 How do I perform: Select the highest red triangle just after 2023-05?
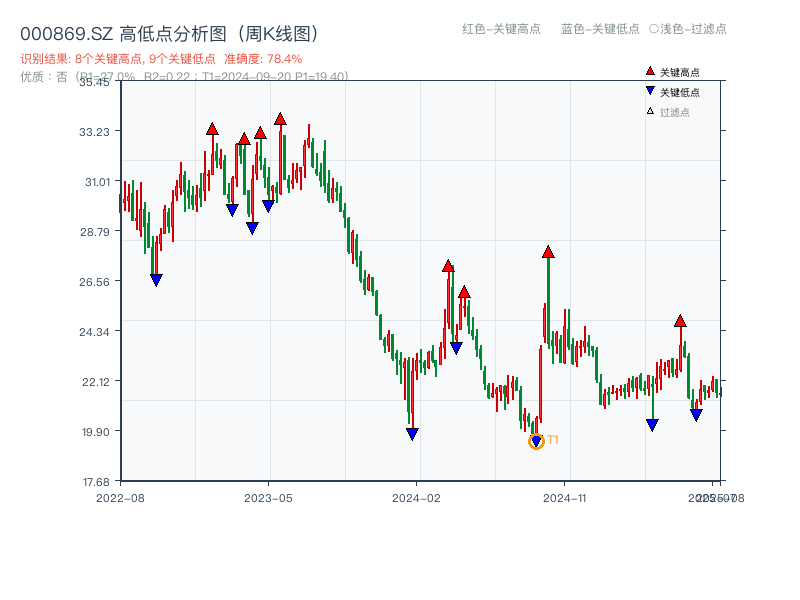tap(280, 119)
